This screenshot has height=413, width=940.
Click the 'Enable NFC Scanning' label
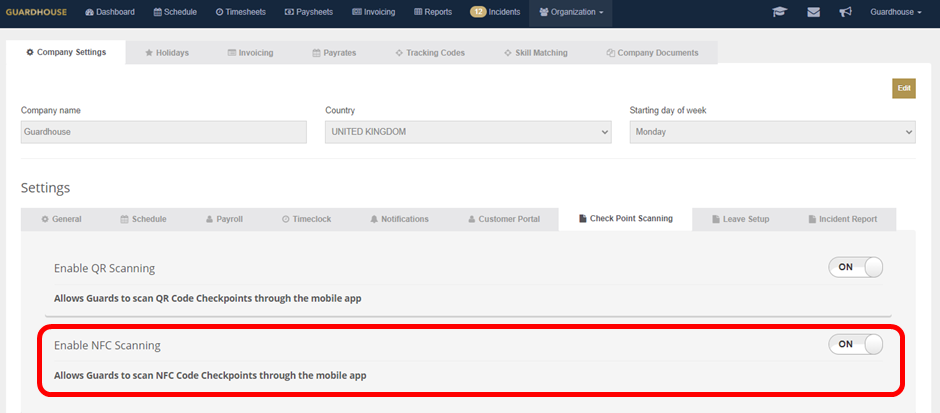[107, 345]
